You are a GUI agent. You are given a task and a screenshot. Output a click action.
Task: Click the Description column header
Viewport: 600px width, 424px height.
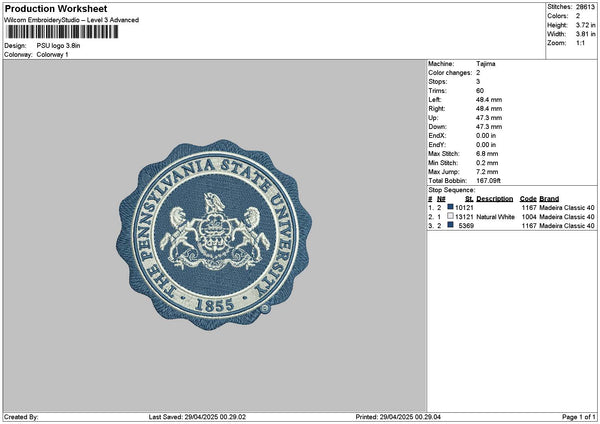(x=495, y=199)
